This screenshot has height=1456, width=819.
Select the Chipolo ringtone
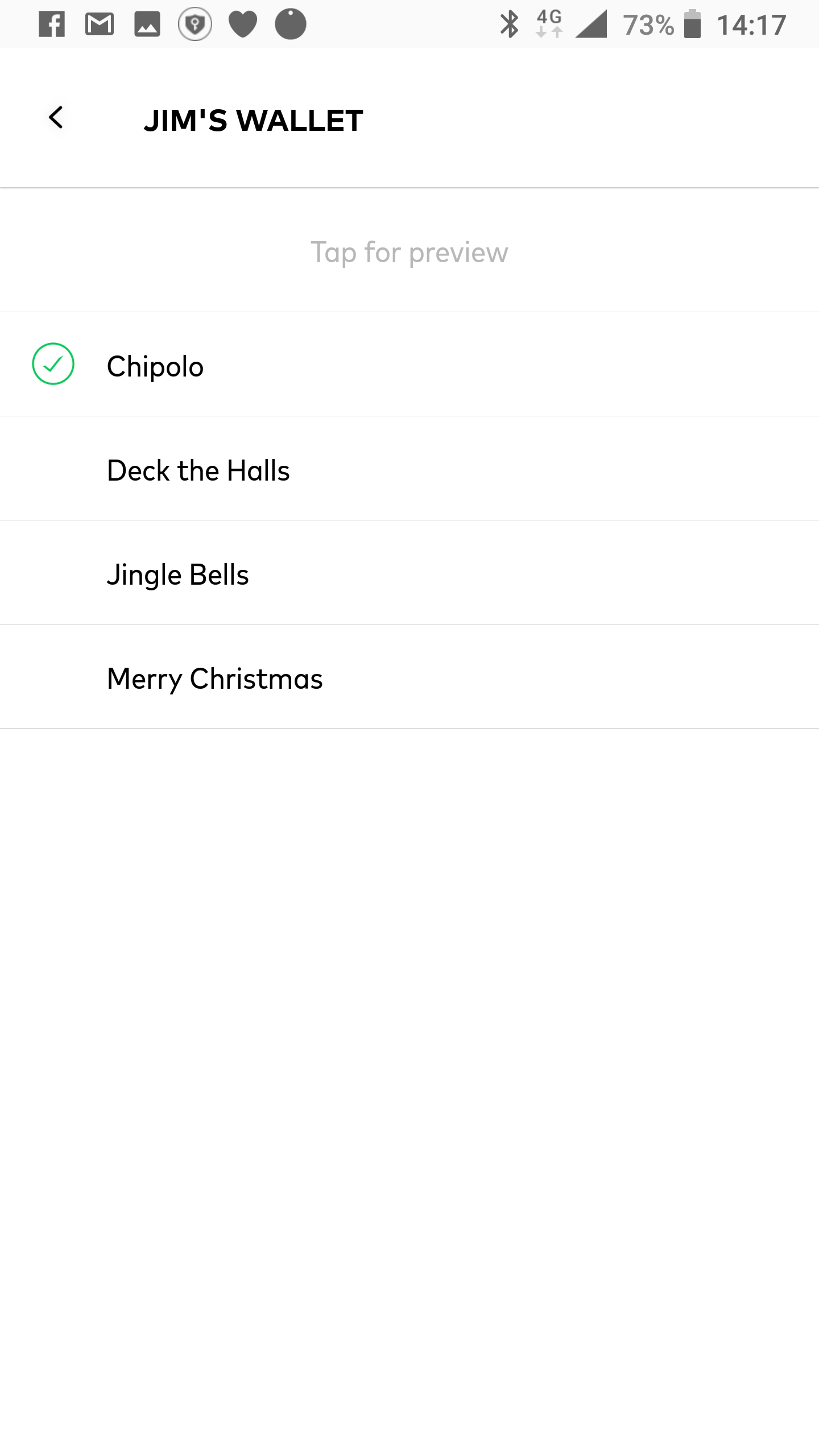[155, 366]
